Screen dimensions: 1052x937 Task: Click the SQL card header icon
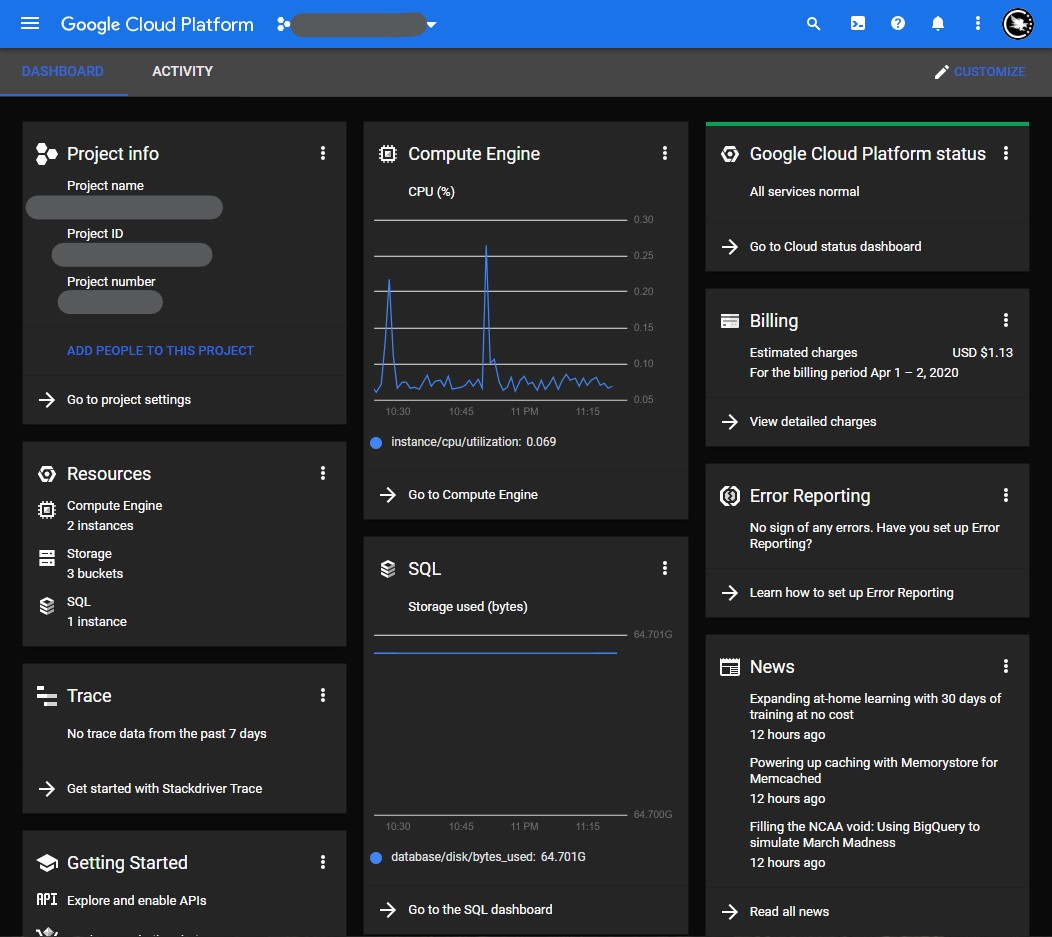388,569
